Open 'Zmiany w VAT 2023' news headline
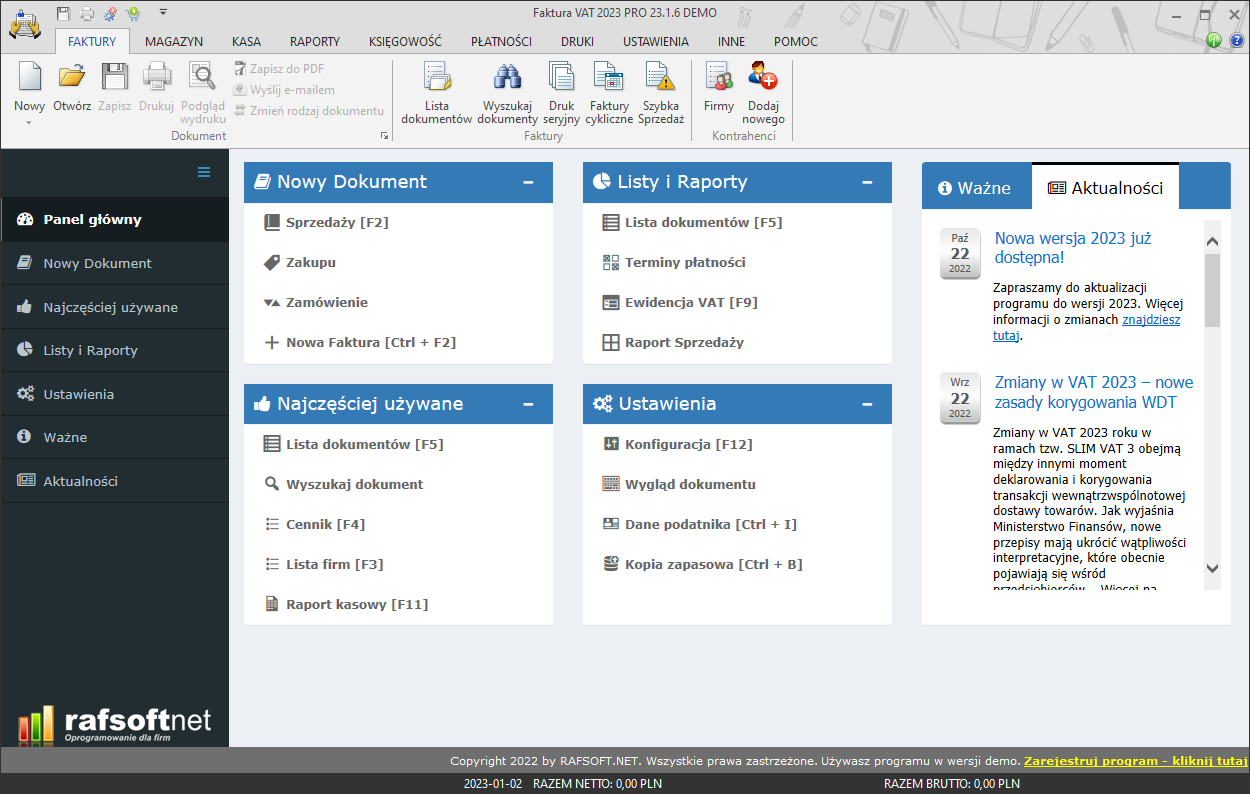 [1094, 392]
